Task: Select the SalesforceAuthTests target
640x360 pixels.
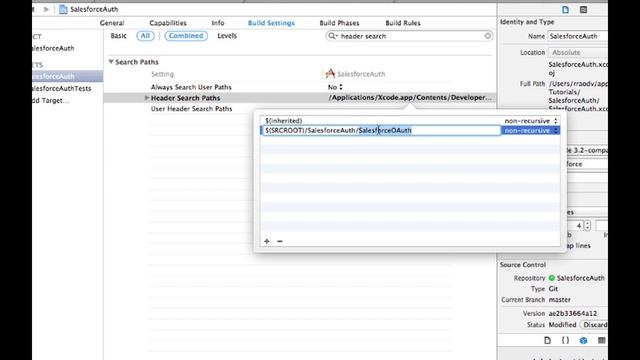Action: (61, 88)
